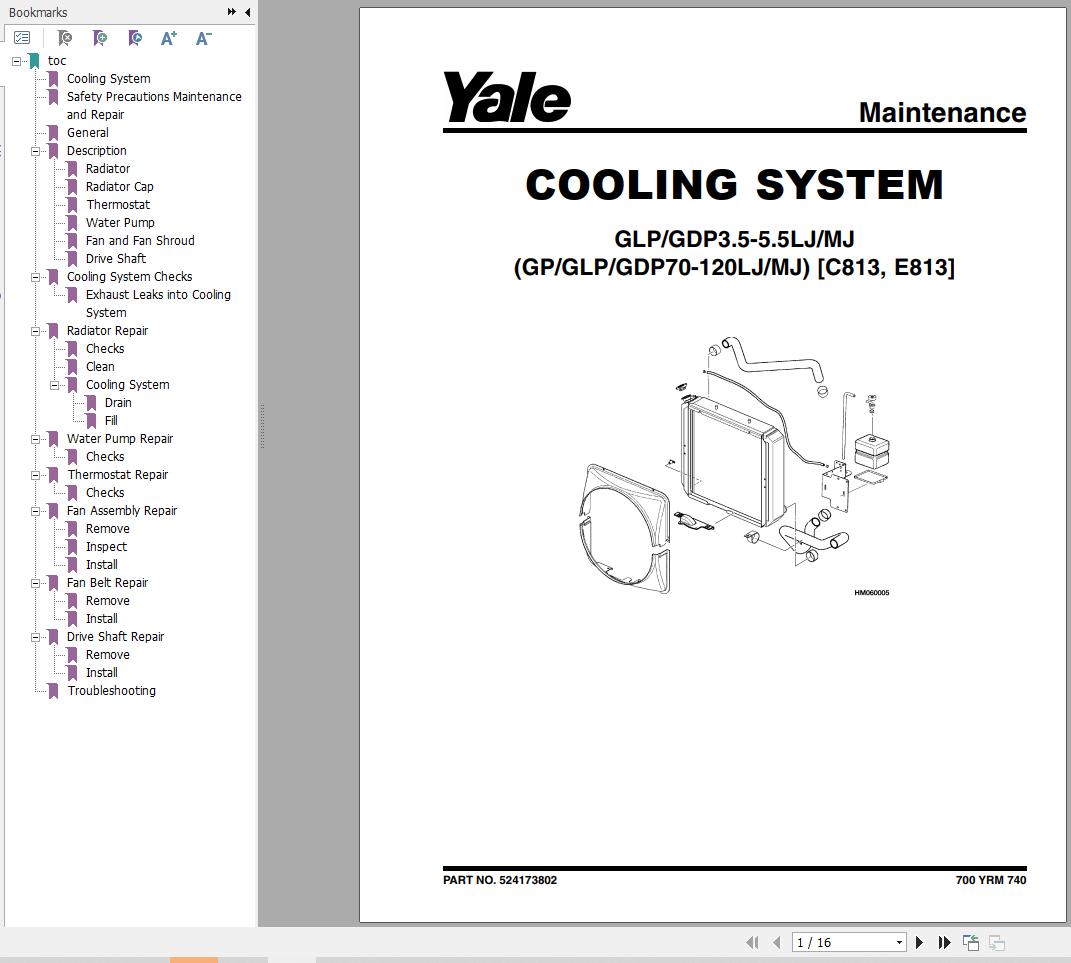Click the find current bookmark icon
This screenshot has width=1071, height=963.
[x=135, y=38]
